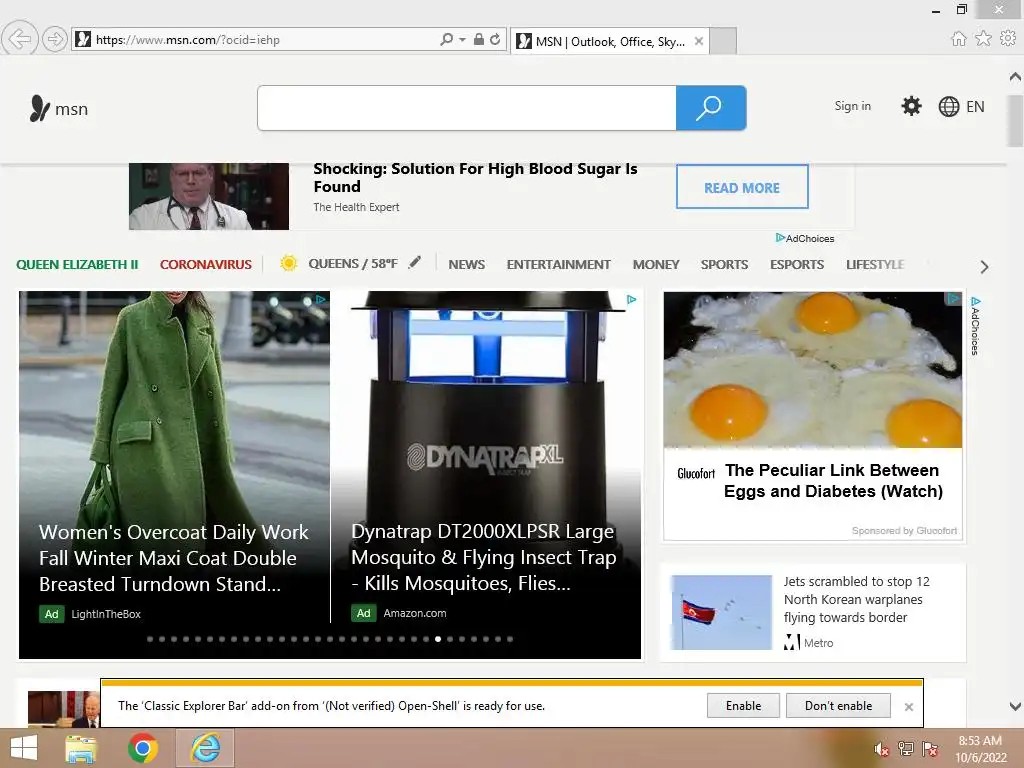Open the LIFESTYLE menu item
The width and height of the screenshot is (1024, 768).
(875, 264)
